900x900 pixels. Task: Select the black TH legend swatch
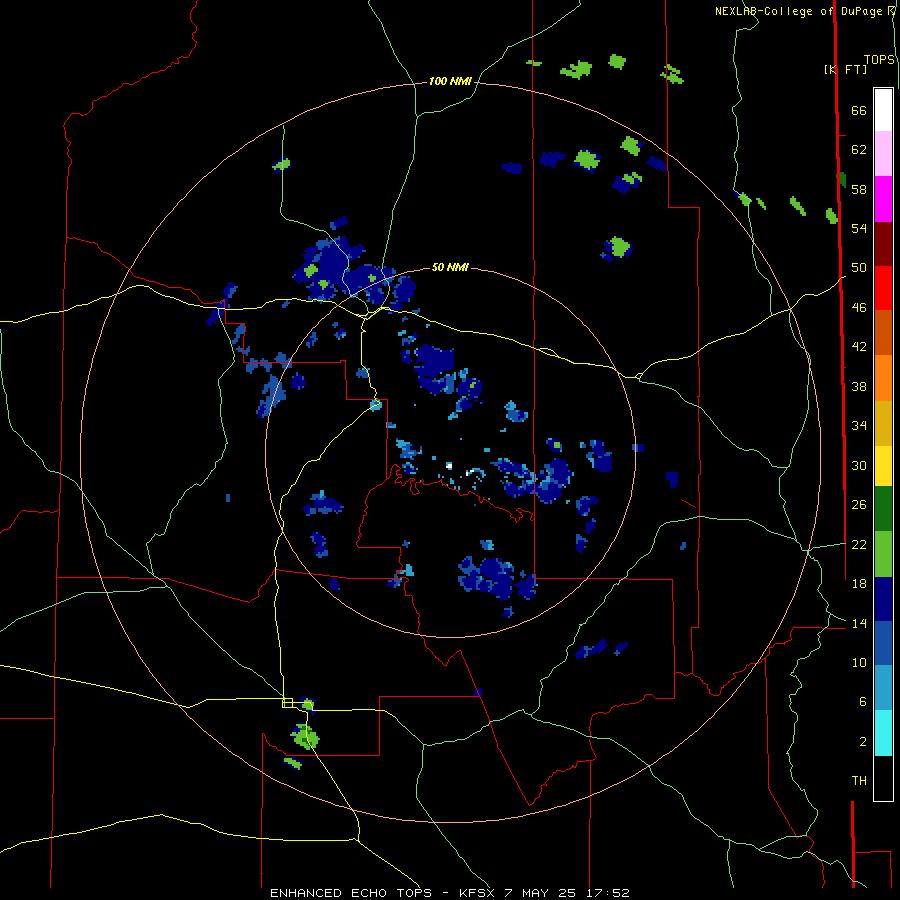883,778
